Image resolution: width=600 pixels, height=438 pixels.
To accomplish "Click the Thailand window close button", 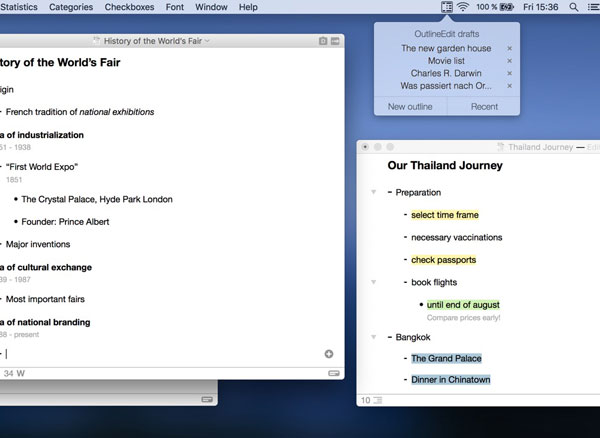I will pos(365,147).
